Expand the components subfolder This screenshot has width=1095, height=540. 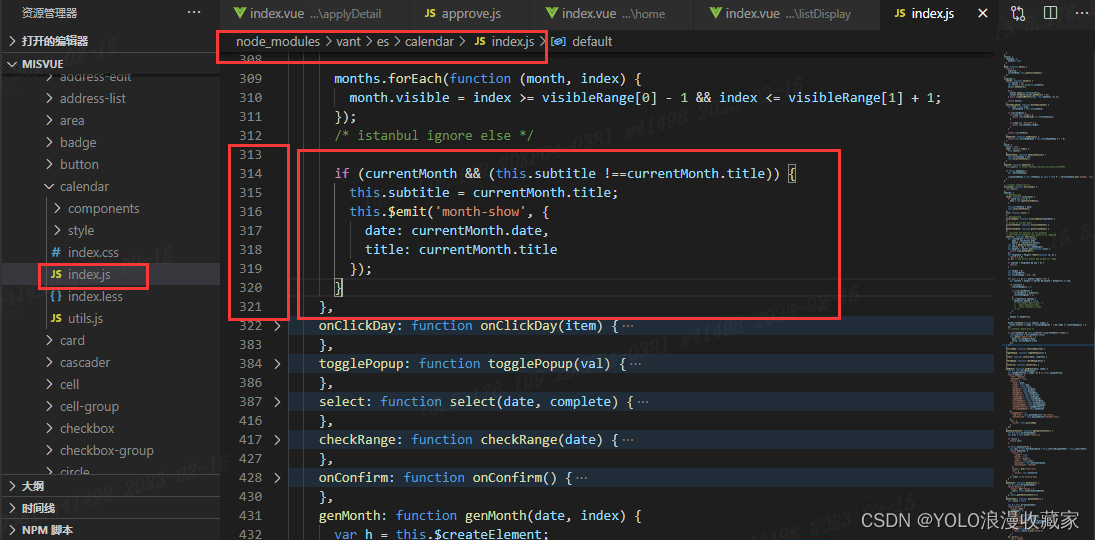103,209
